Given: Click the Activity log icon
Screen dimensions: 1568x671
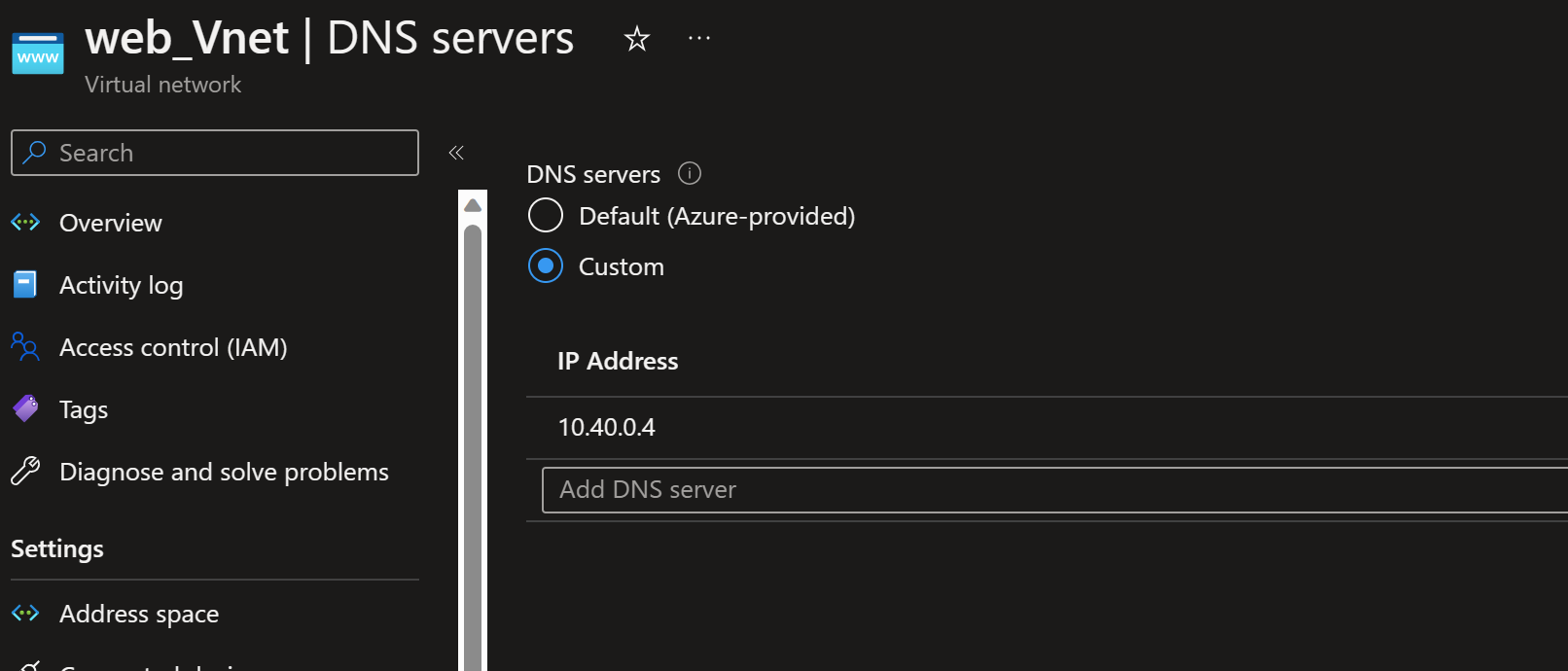Looking at the screenshot, I should tap(25, 284).
